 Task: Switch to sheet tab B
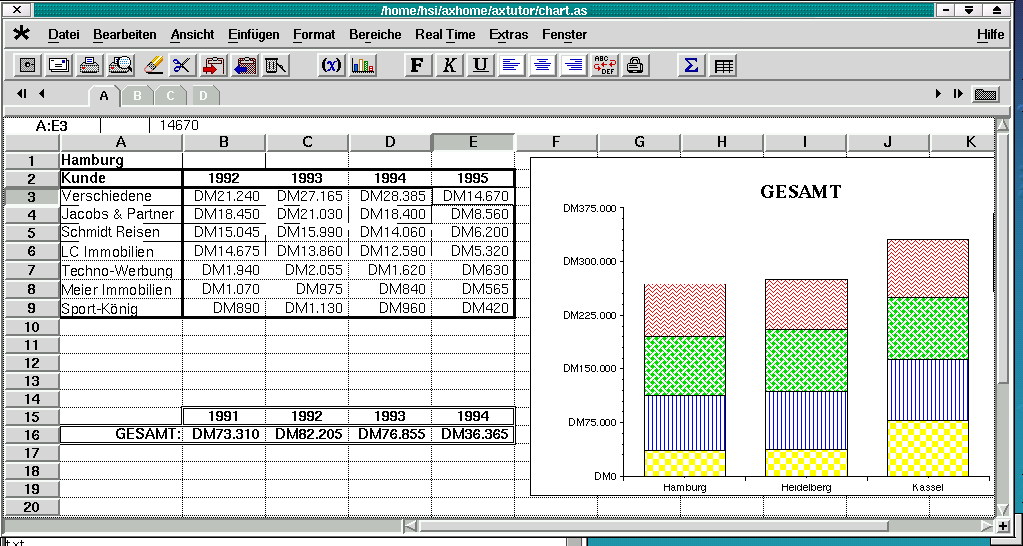pos(137,96)
